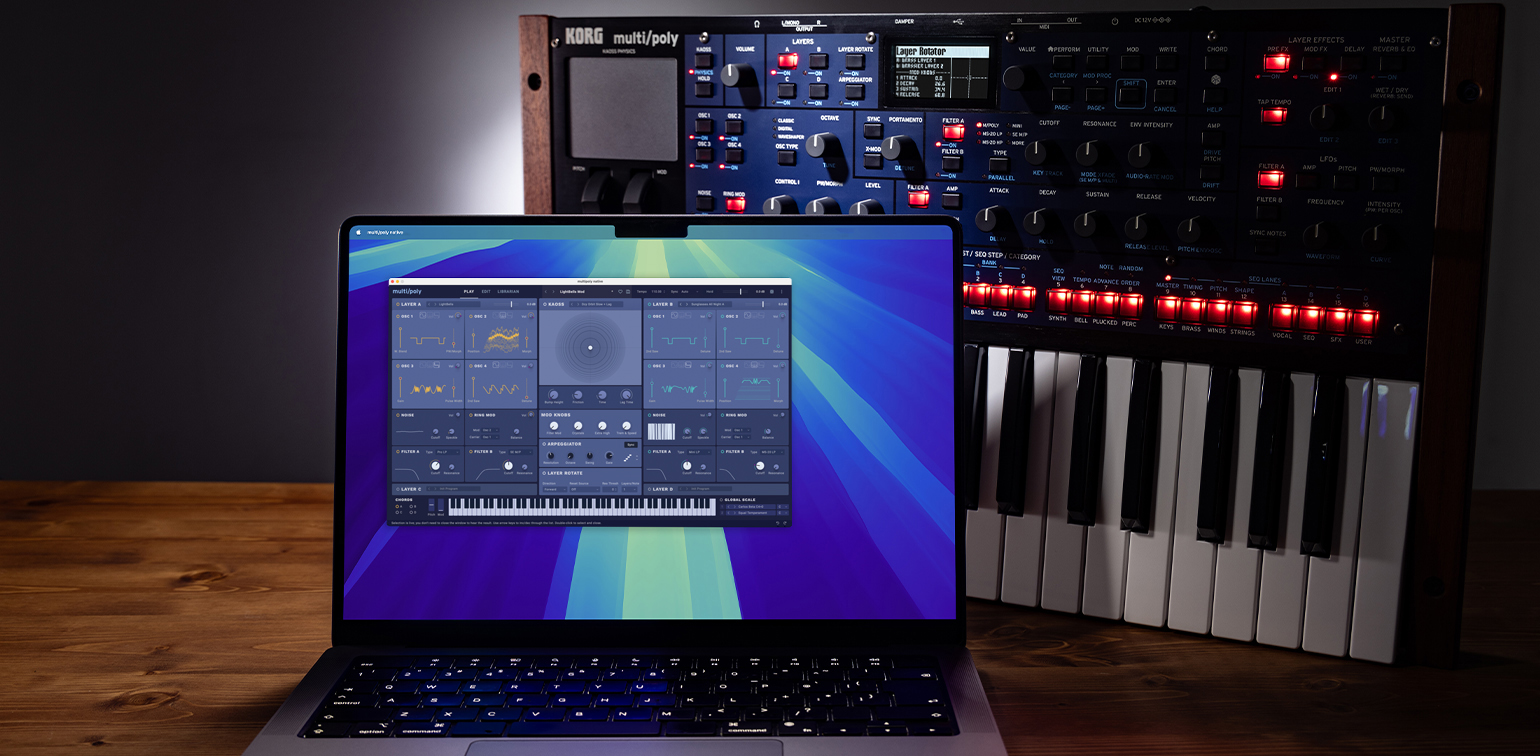Click the Kaoss pad center dot
This screenshot has width=1540, height=756.
590,347
